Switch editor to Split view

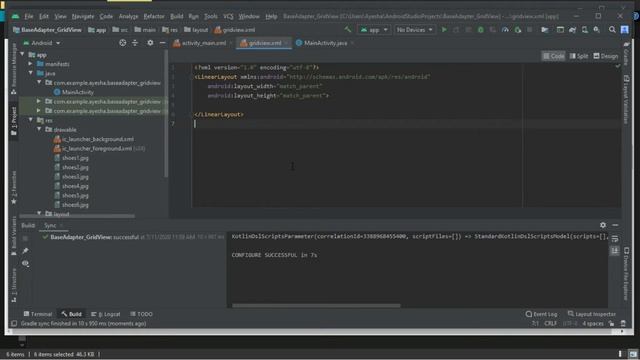pyautogui.click(x=579, y=56)
